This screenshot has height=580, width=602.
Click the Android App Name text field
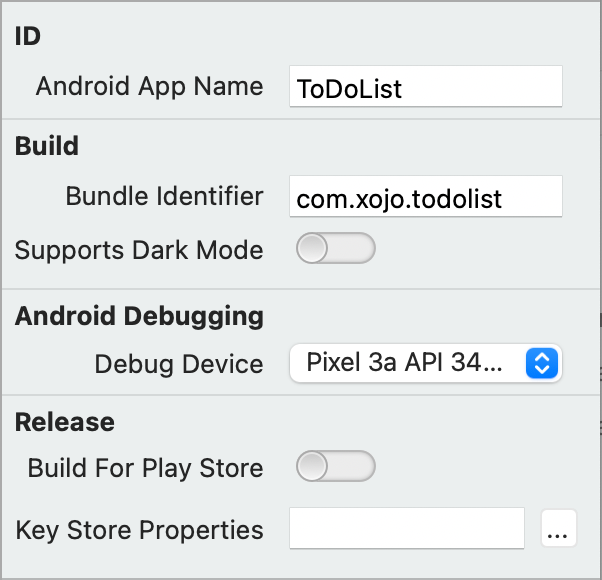pos(425,87)
